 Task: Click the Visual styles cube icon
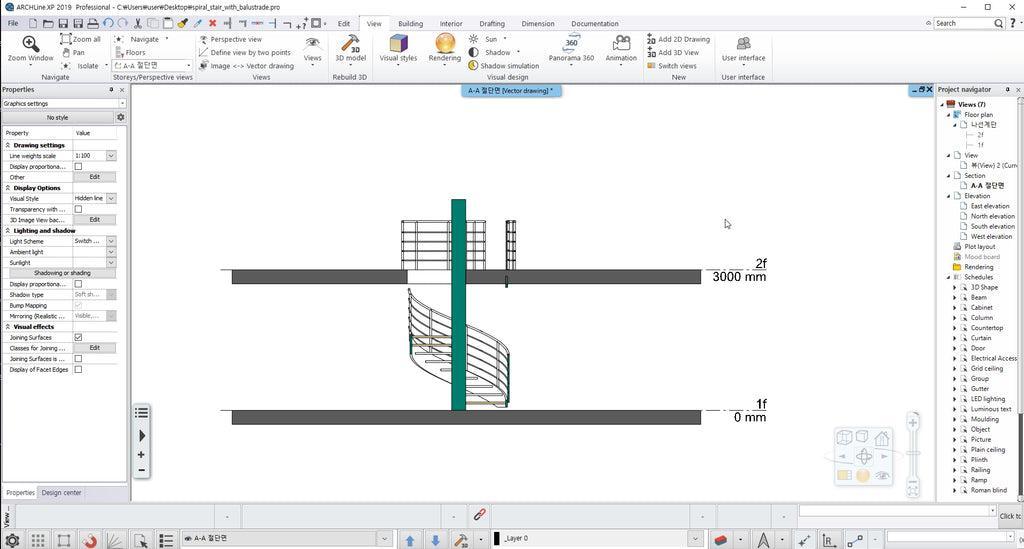pos(398,44)
